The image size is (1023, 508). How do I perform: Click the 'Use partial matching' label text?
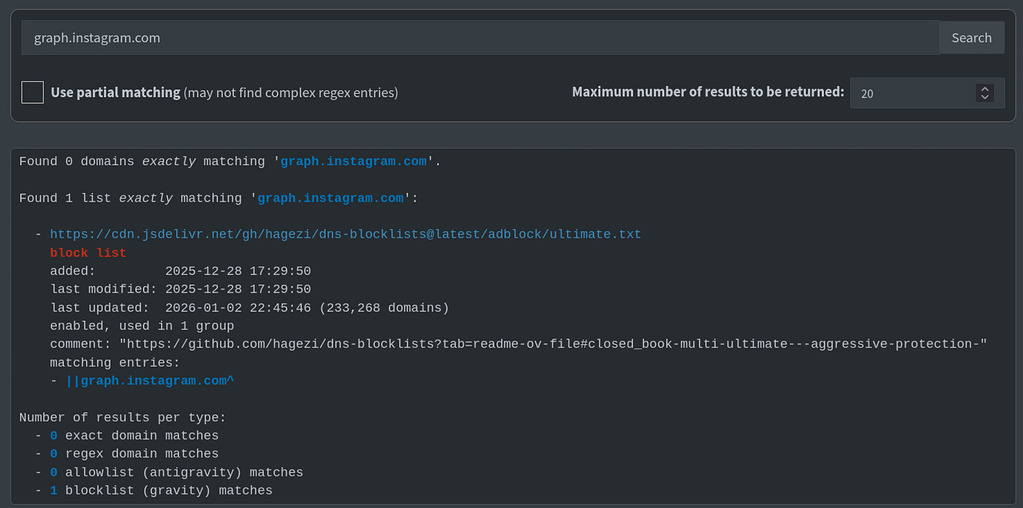click(x=115, y=93)
